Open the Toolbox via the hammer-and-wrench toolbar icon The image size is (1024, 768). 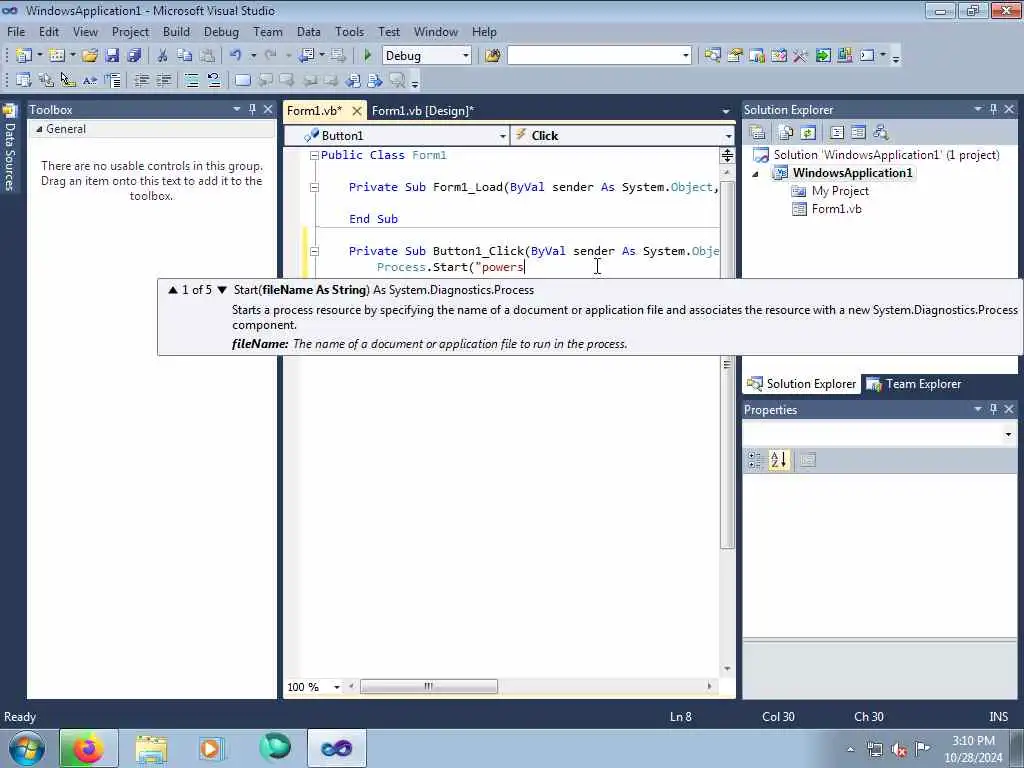pyautogui.click(x=800, y=56)
